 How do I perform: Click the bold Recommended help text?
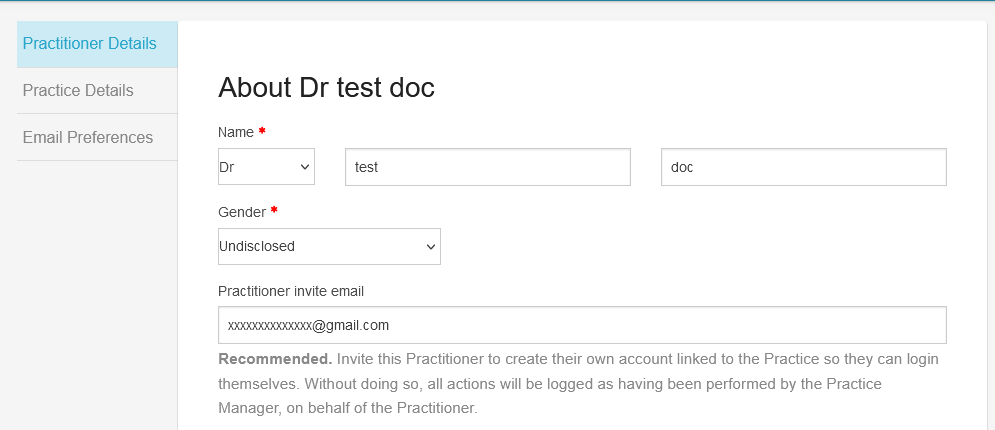coord(275,360)
